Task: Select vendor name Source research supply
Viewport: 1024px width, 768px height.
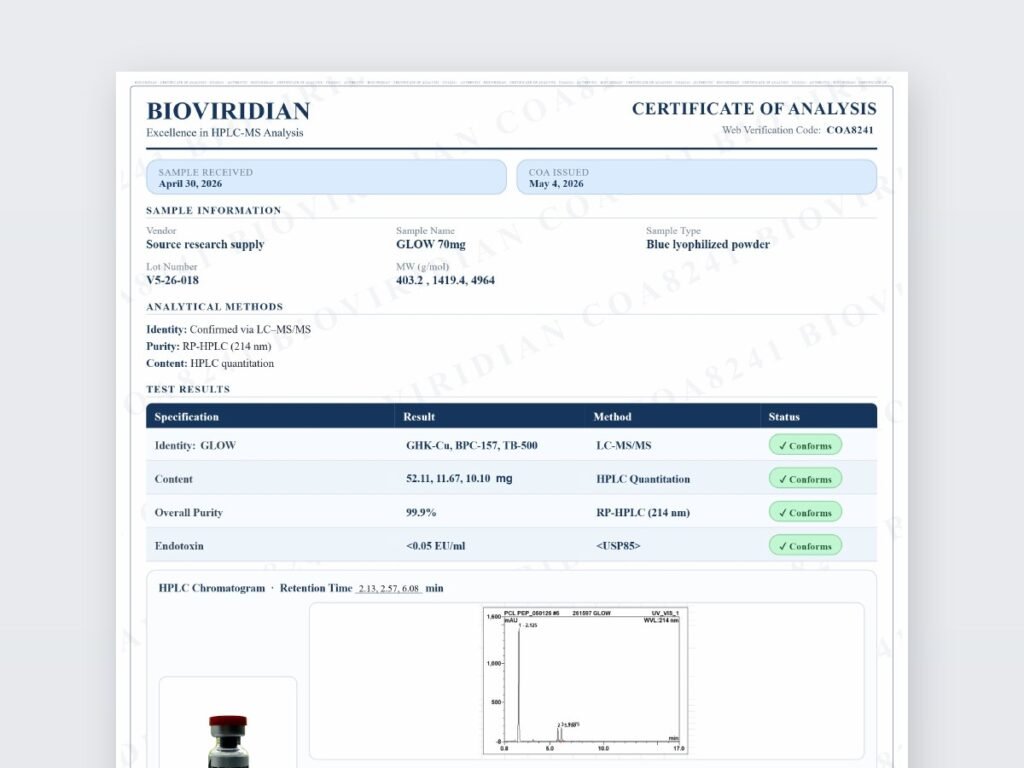Action: pyautogui.click(x=205, y=244)
